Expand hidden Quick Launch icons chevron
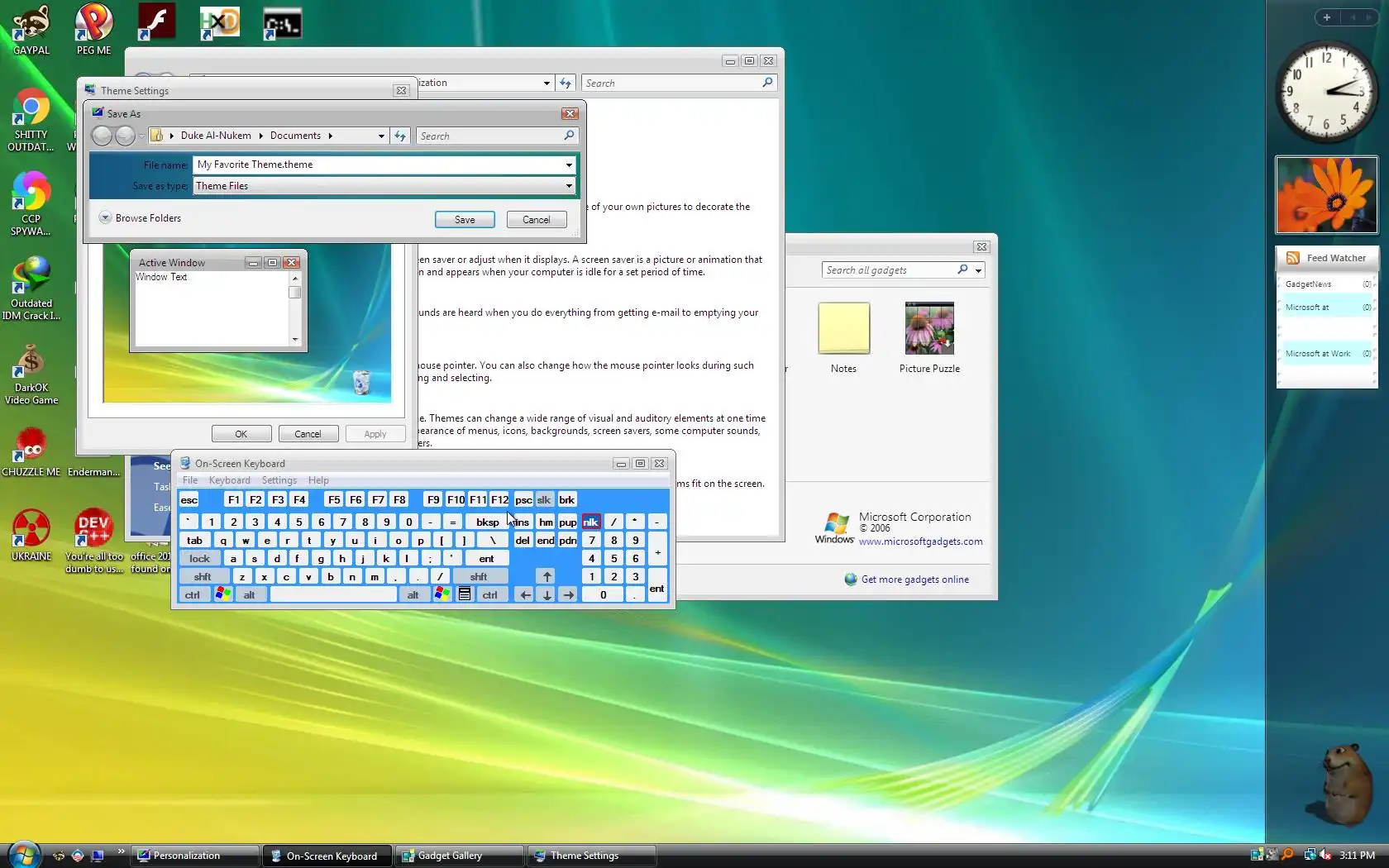The image size is (1389, 868). click(121, 851)
